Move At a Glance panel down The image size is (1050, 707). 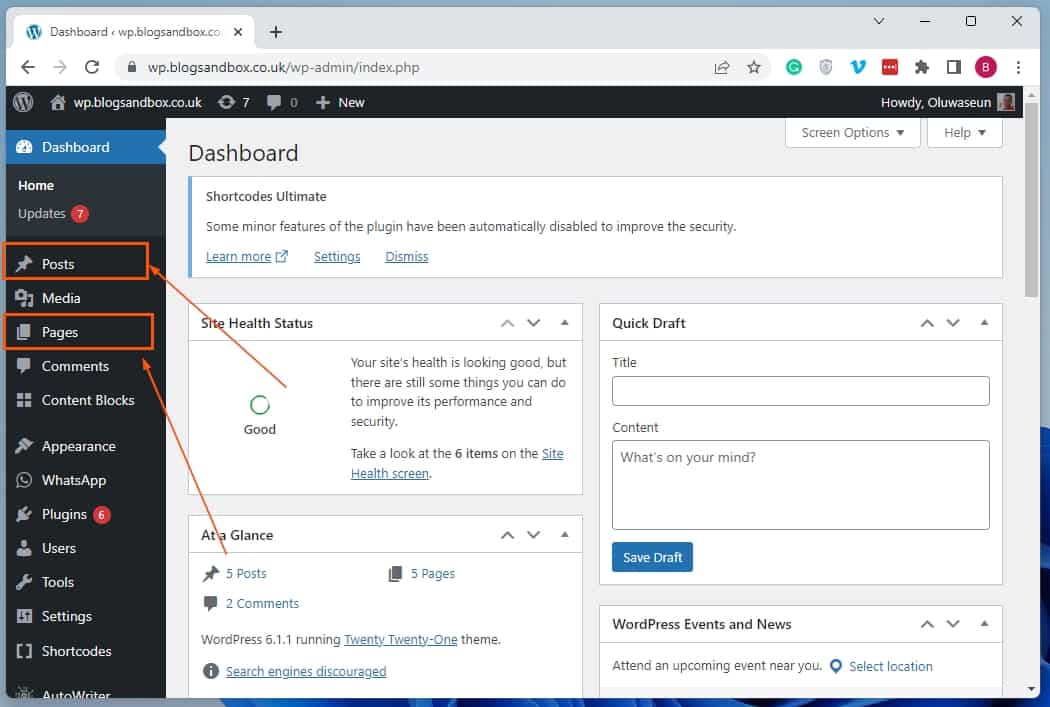534,535
